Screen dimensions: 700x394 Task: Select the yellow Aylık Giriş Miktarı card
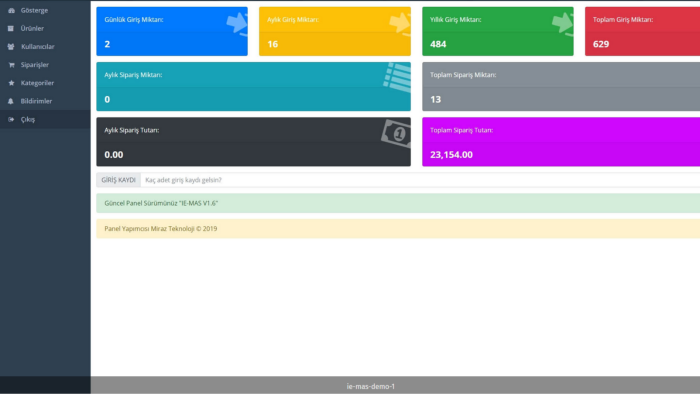335,31
